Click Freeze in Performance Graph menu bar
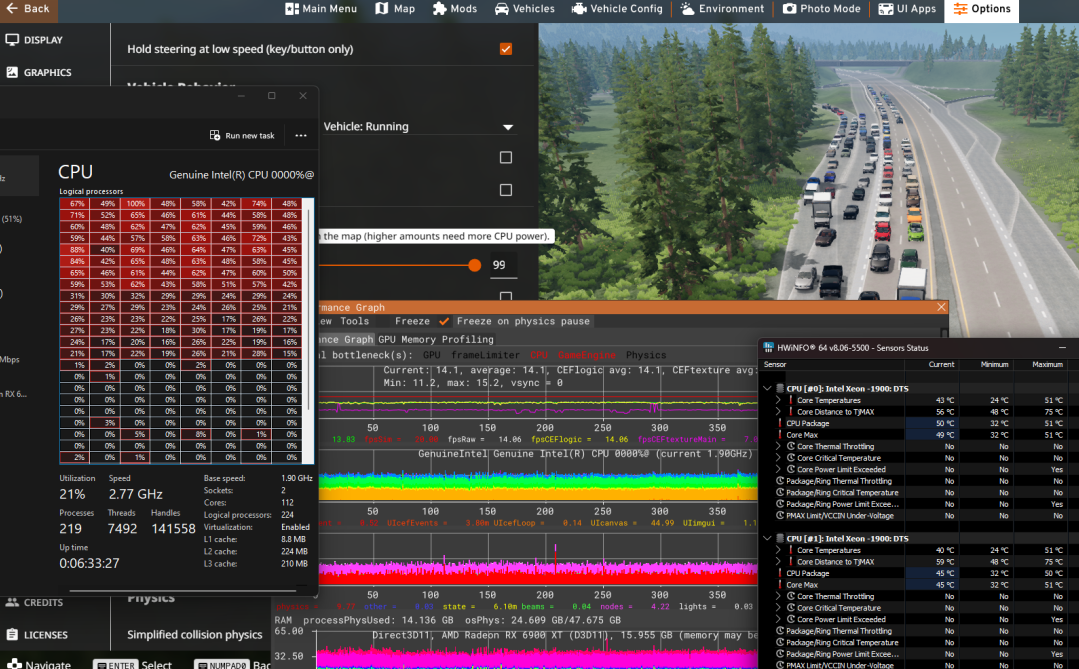Screen dimensions: 1079x669 [x=412, y=321]
